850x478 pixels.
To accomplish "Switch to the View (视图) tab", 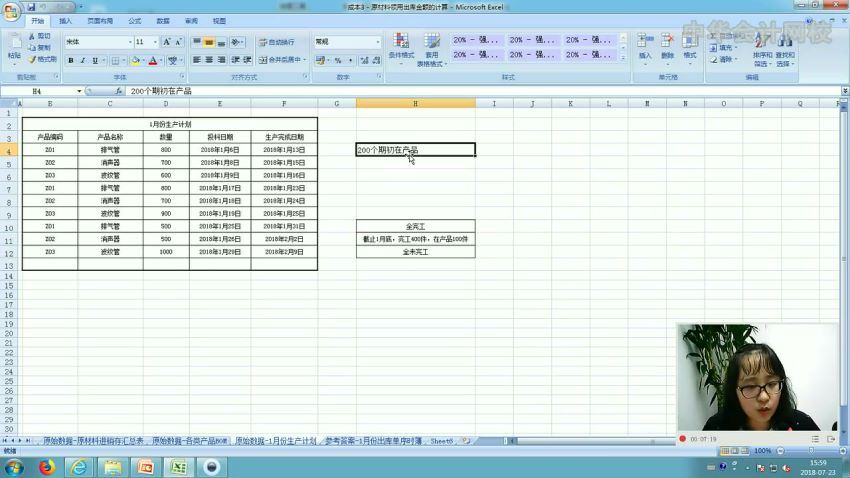I will coord(219,21).
